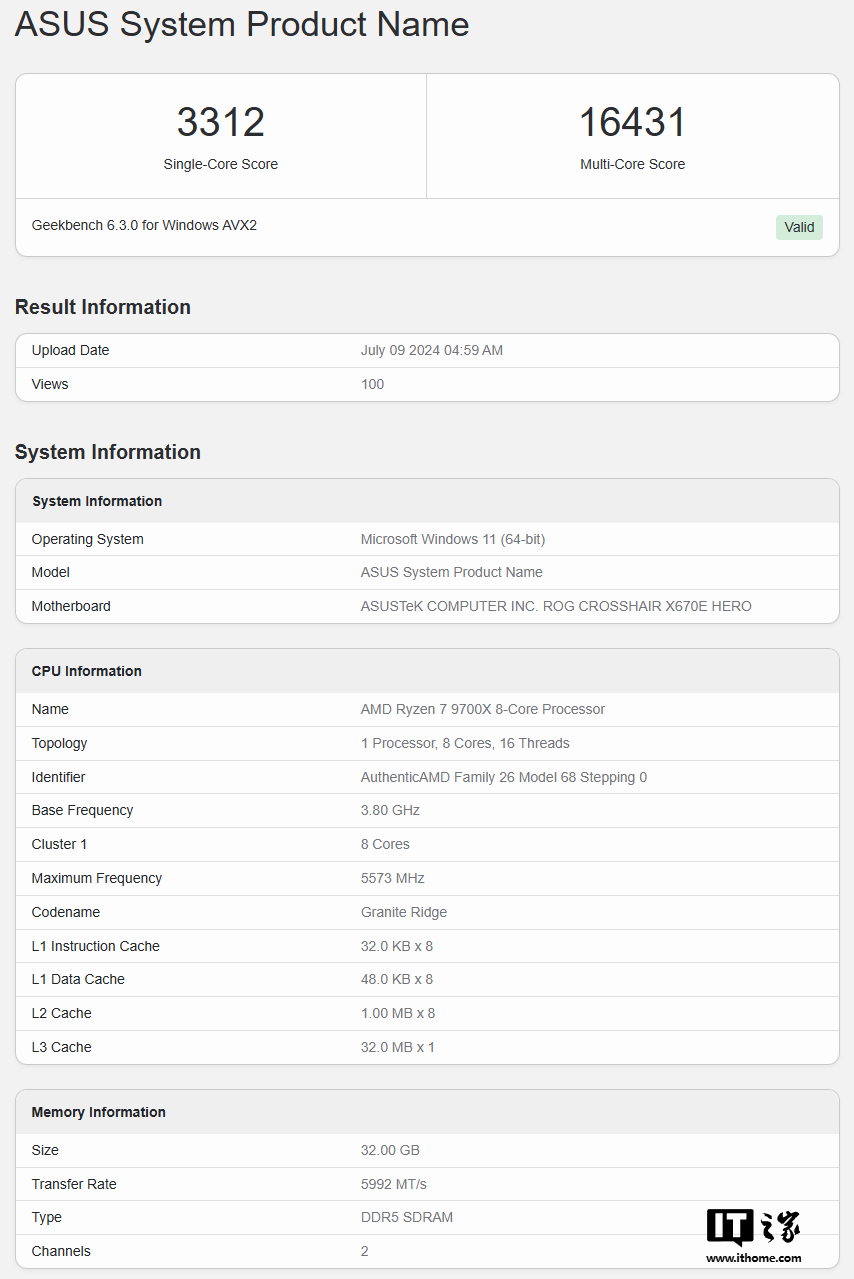Image resolution: width=854 pixels, height=1279 pixels.
Task: Click the Memory Information table header
Action: pyautogui.click(x=98, y=1112)
